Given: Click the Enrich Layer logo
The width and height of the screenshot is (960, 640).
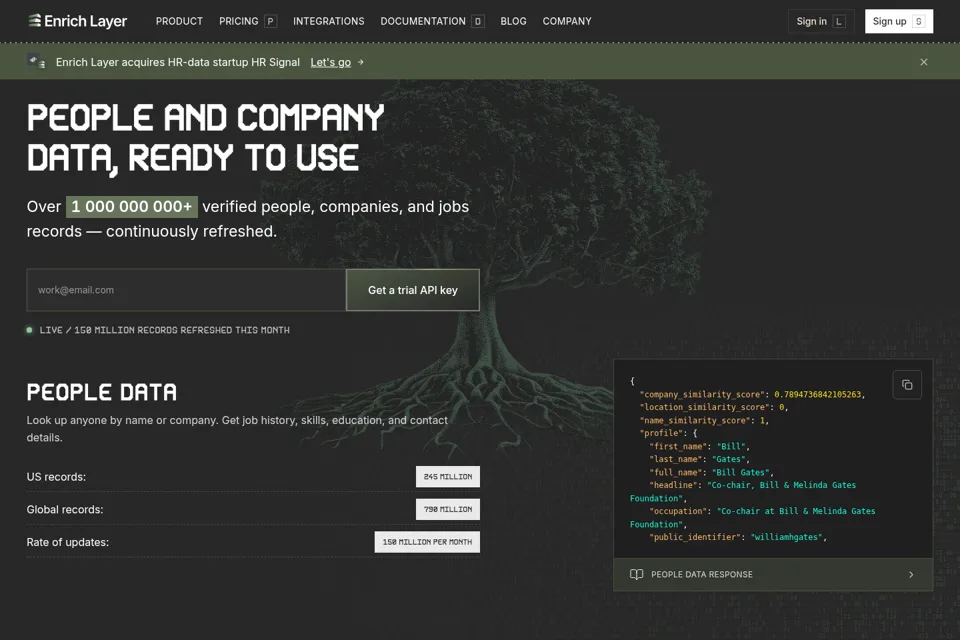Looking at the screenshot, I should 77,21.
